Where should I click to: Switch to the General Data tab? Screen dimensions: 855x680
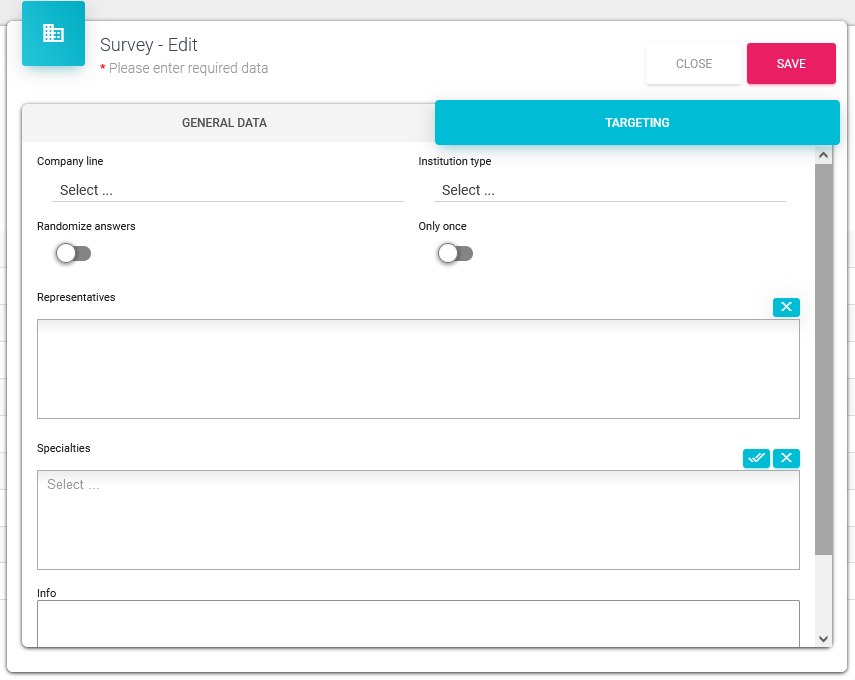pyautogui.click(x=224, y=123)
